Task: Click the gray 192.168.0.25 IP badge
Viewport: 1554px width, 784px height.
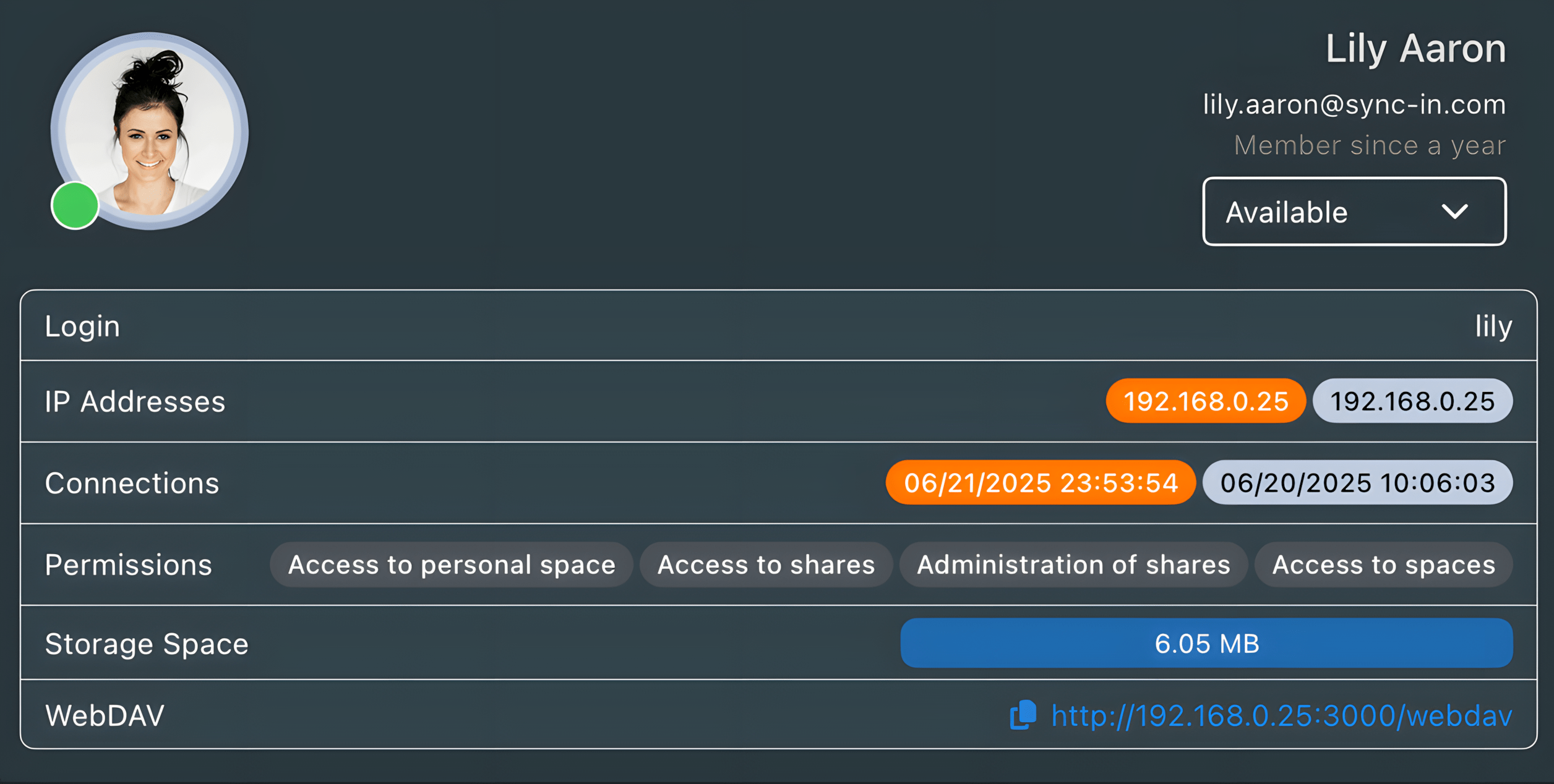Action: (1412, 401)
